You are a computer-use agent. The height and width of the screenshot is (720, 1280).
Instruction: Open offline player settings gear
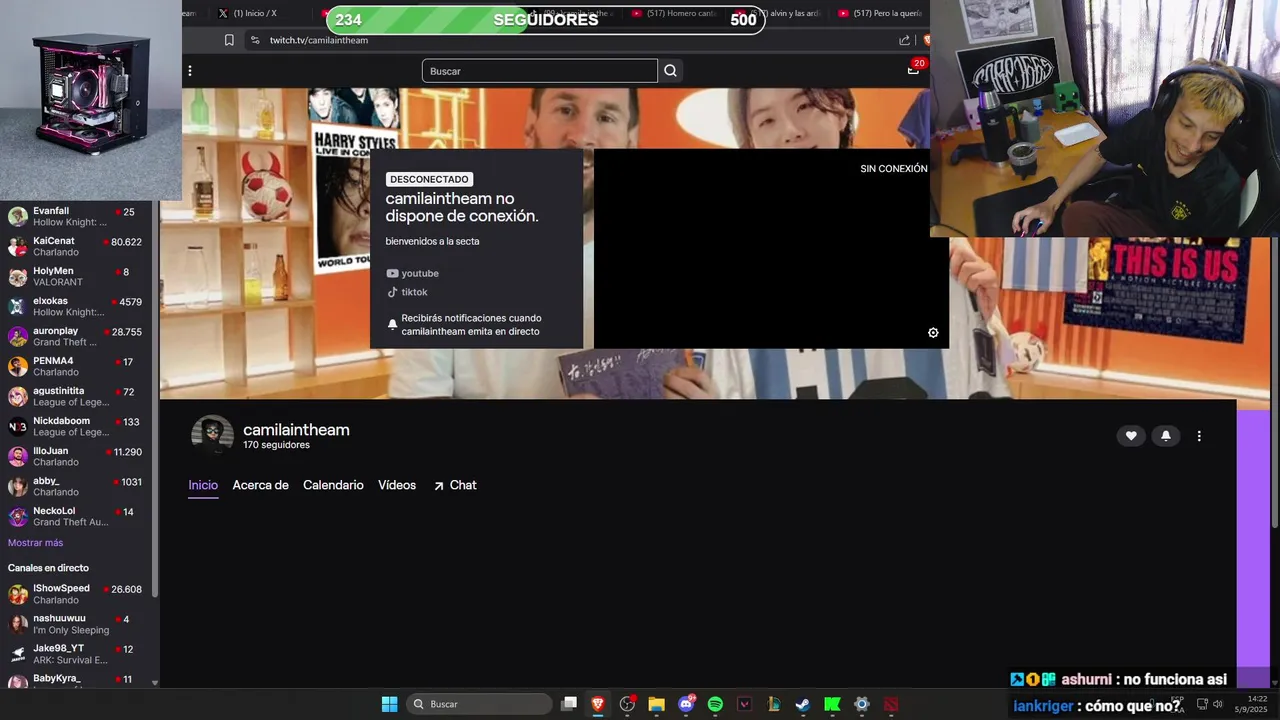pyautogui.click(x=933, y=333)
